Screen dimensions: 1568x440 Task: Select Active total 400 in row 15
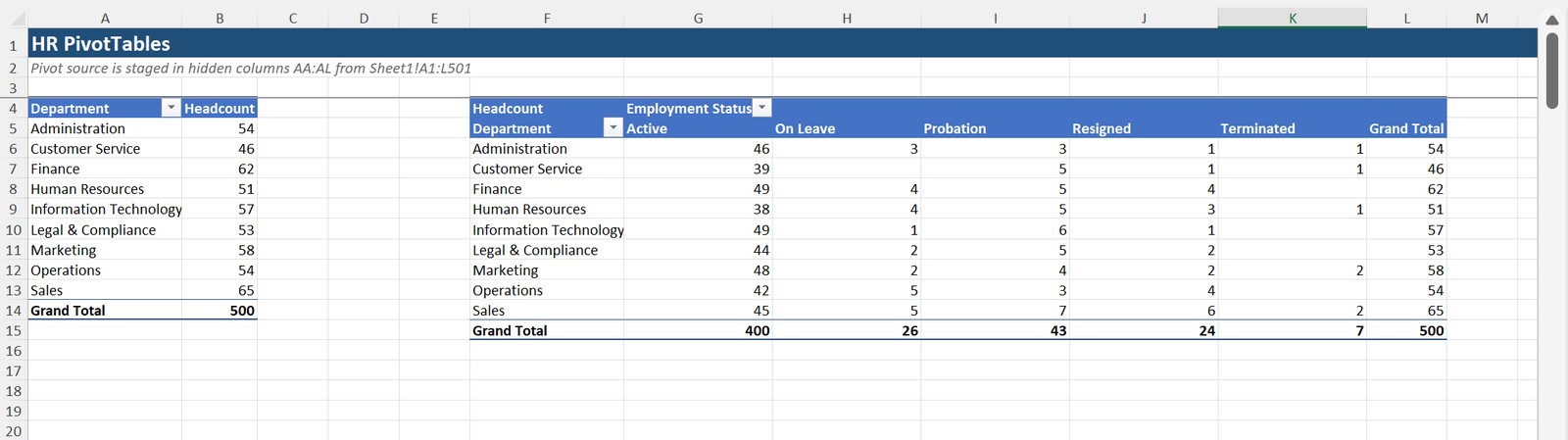pos(698,331)
